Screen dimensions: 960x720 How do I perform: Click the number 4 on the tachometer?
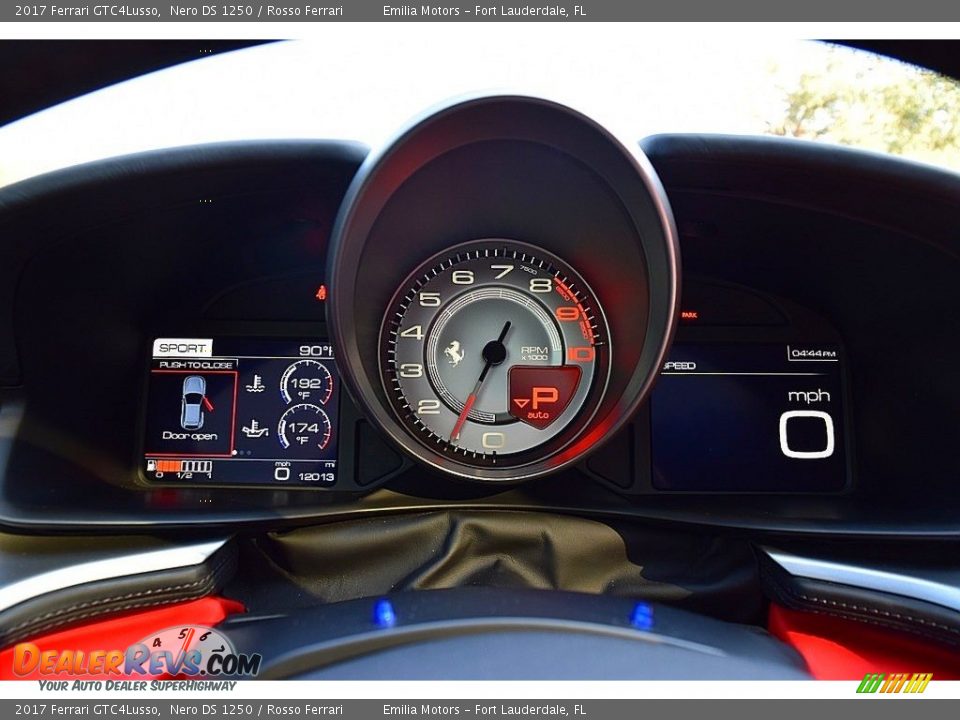(411, 332)
